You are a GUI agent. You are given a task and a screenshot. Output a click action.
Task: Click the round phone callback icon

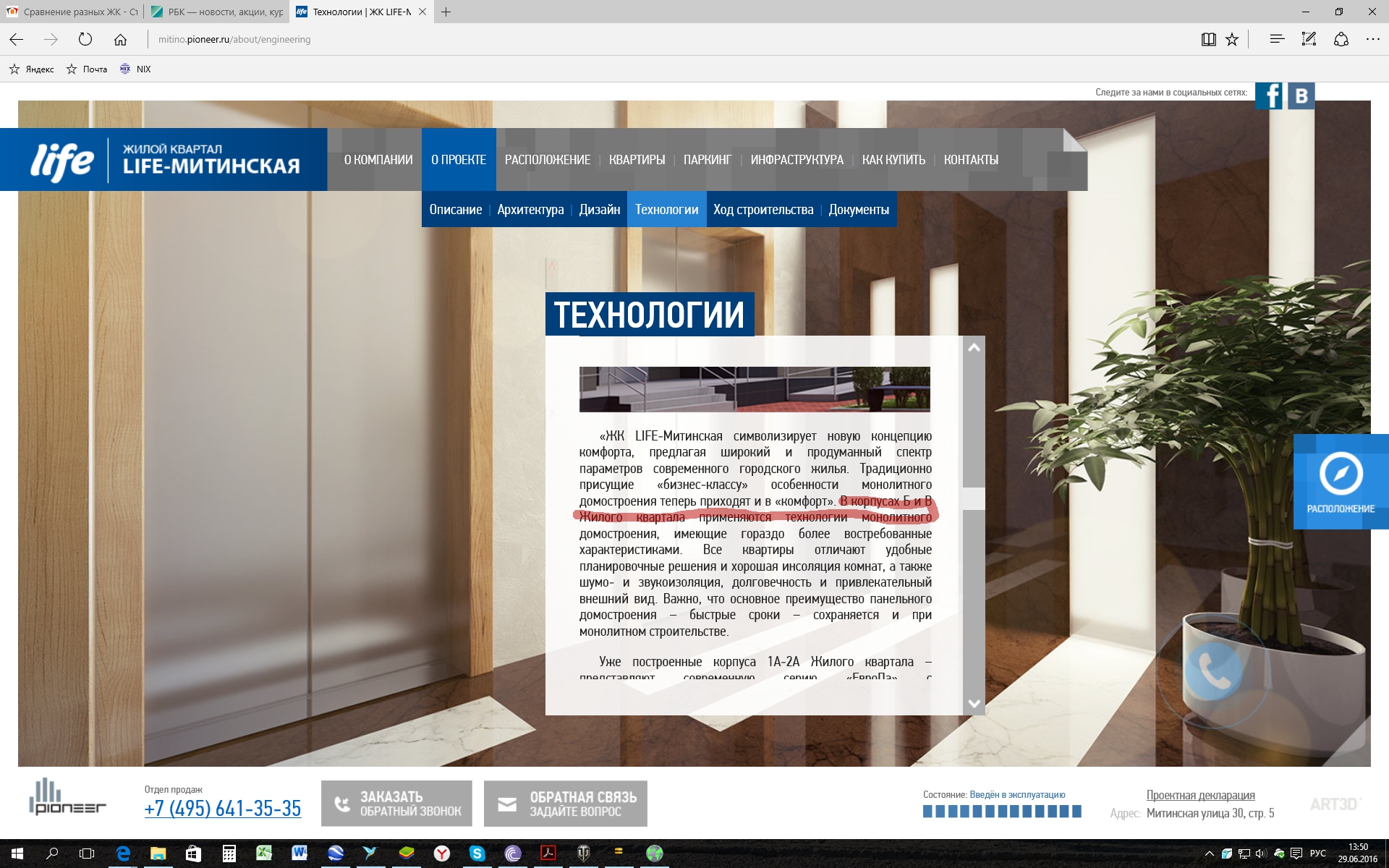tap(1213, 672)
